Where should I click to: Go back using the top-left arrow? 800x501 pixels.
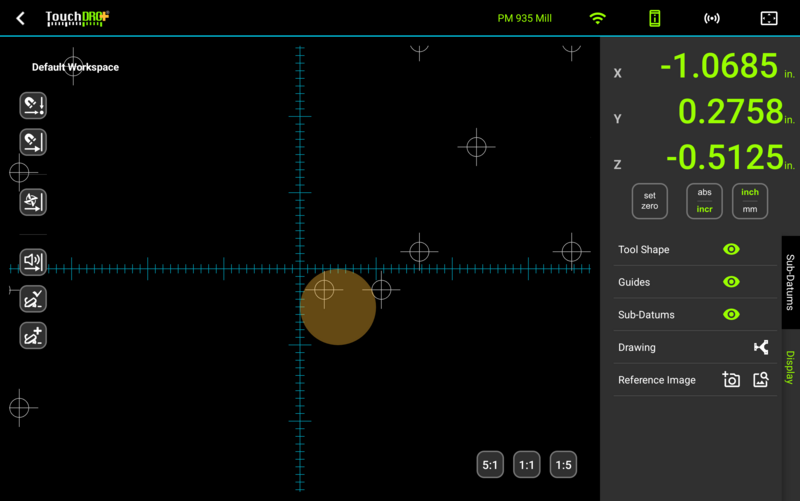pos(20,18)
